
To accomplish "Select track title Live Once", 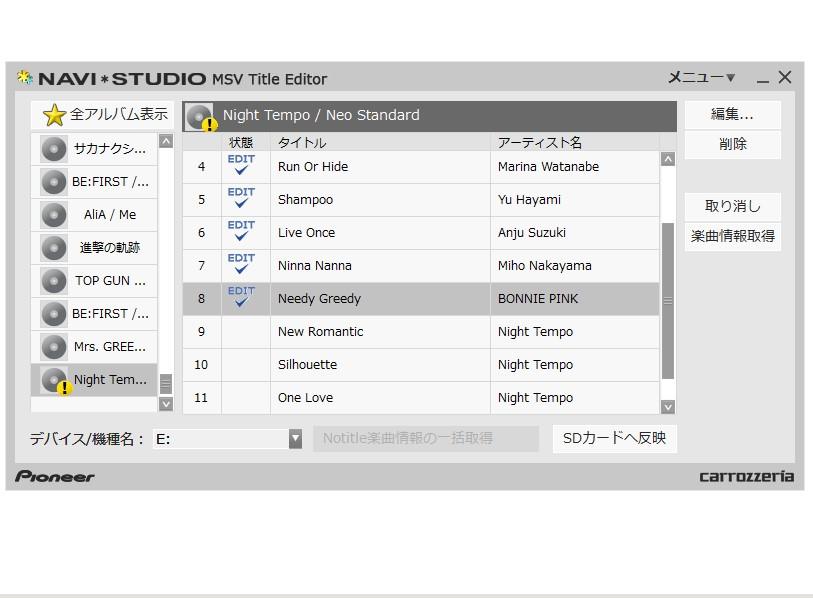I will tap(306, 233).
